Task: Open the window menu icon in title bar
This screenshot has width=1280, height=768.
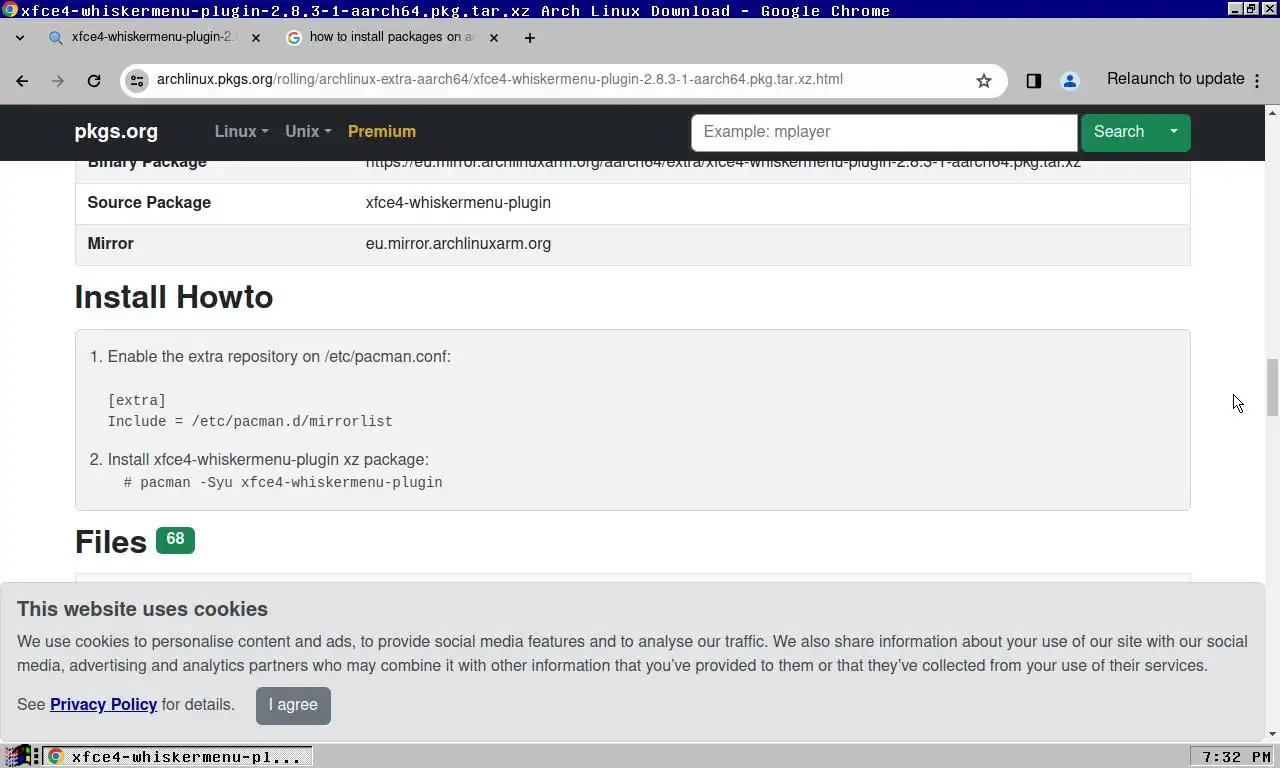Action: [9, 10]
